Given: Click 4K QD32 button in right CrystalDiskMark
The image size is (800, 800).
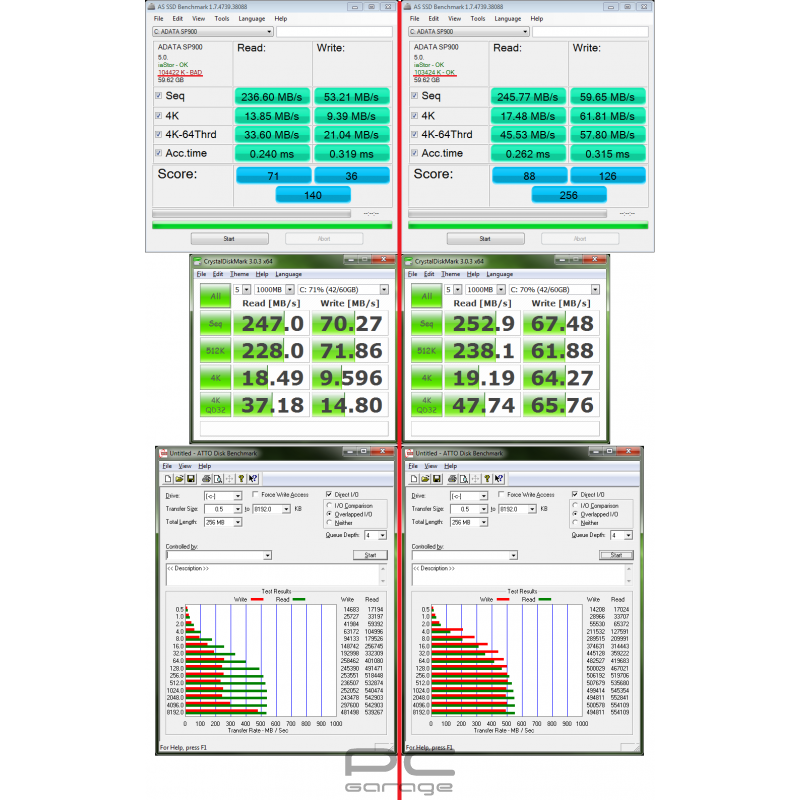Looking at the screenshot, I should (x=427, y=405).
